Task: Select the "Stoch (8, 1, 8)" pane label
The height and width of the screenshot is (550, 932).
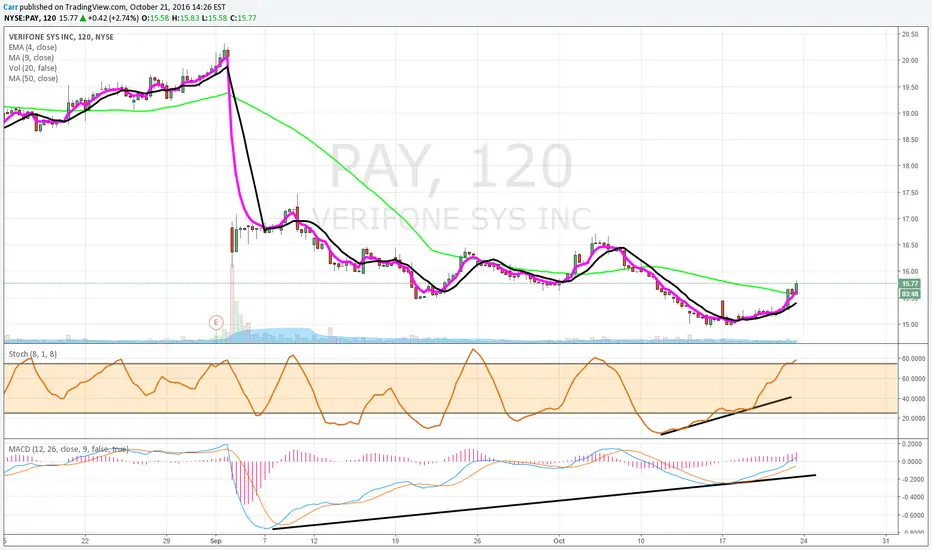Action: click(33, 354)
